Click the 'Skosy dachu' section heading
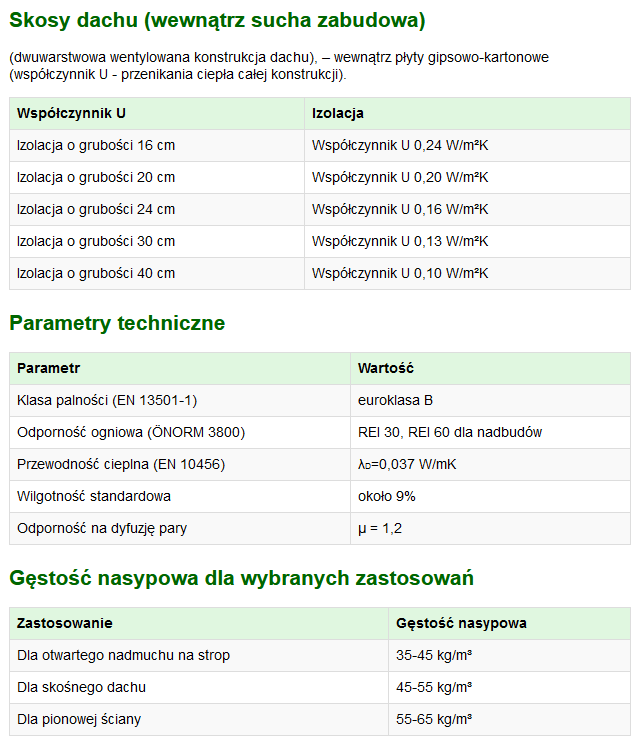 pyautogui.click(x=217, y=20)
